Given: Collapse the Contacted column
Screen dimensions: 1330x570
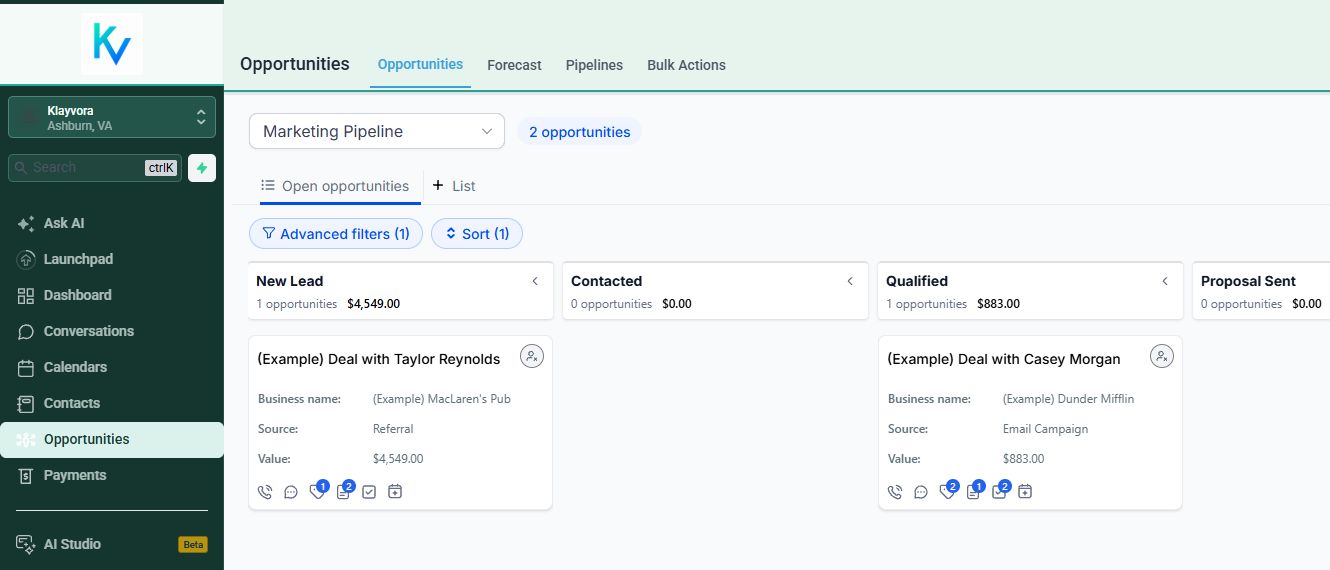Looking at the screenshot, I should (x=850, y=281).
